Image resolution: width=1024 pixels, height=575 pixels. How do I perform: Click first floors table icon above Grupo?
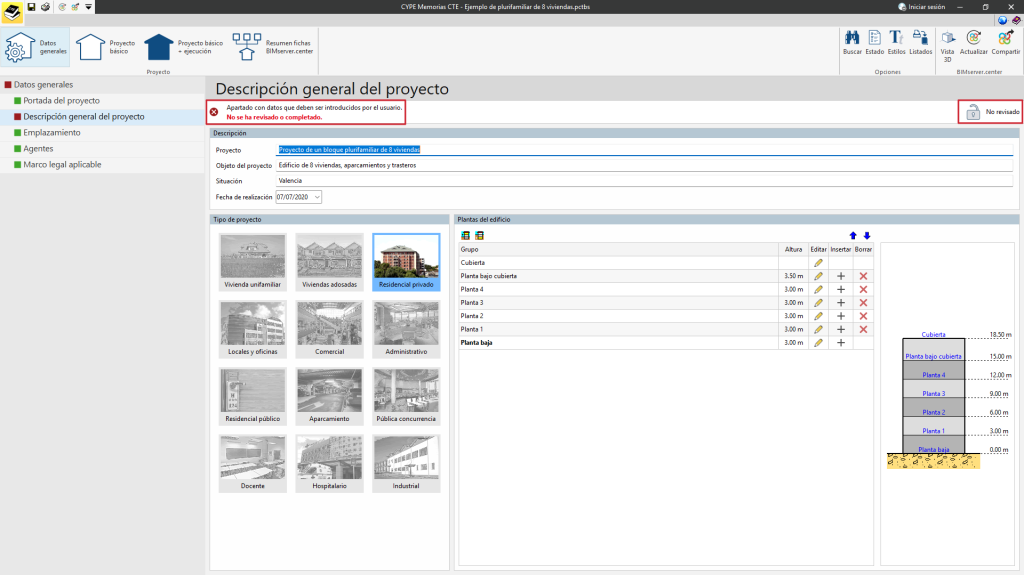tap(466, 235)
